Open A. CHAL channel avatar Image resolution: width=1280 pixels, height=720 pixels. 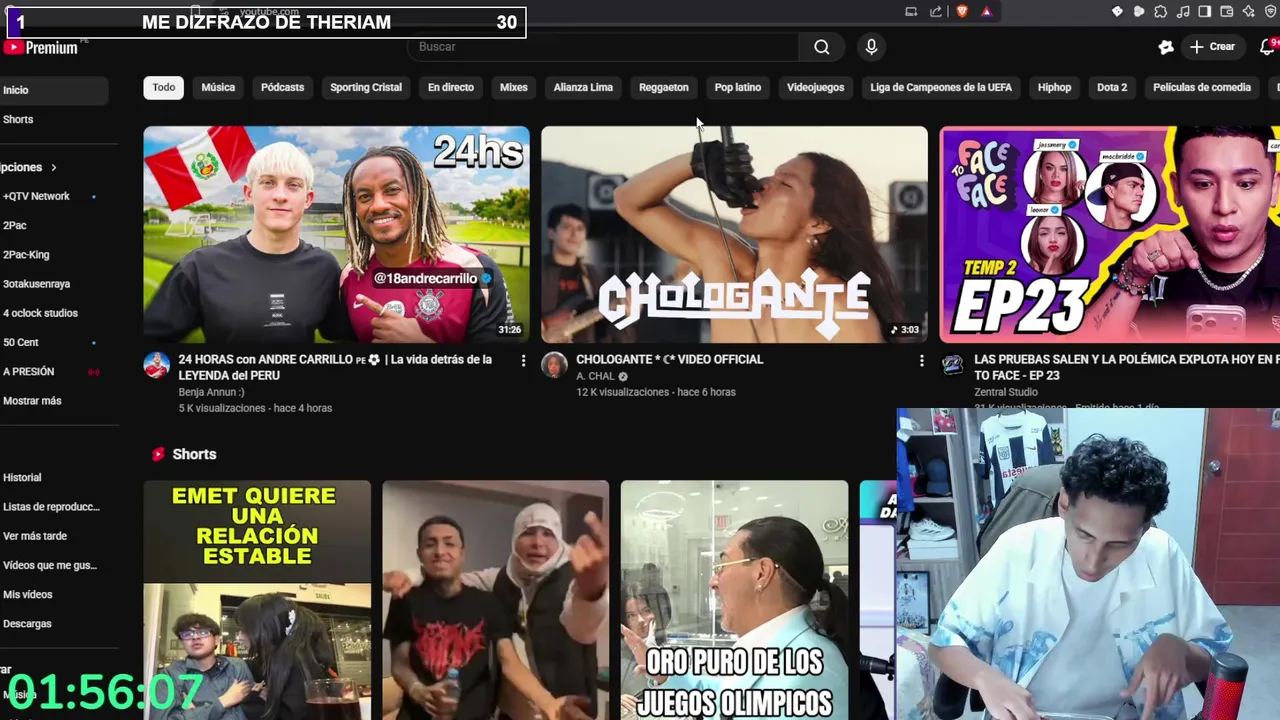pyautogui.click(x=554, y=365)
